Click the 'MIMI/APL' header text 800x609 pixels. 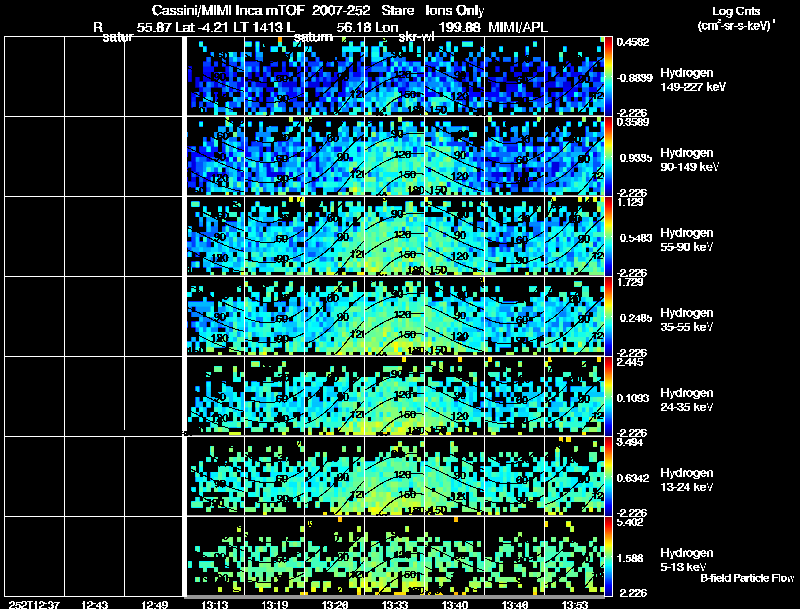point(518,27)
